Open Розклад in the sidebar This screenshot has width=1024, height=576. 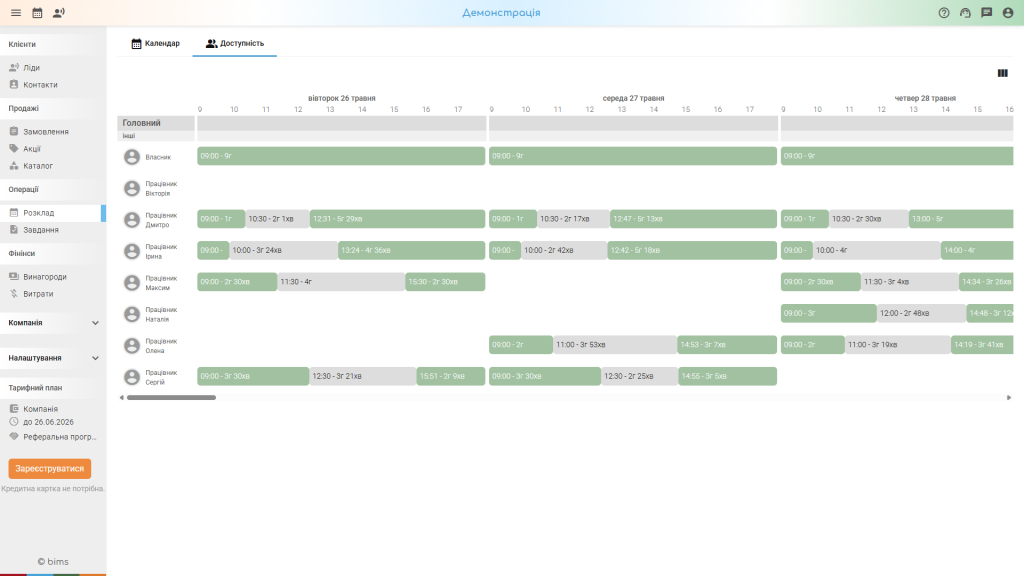(x=53, y=212)
